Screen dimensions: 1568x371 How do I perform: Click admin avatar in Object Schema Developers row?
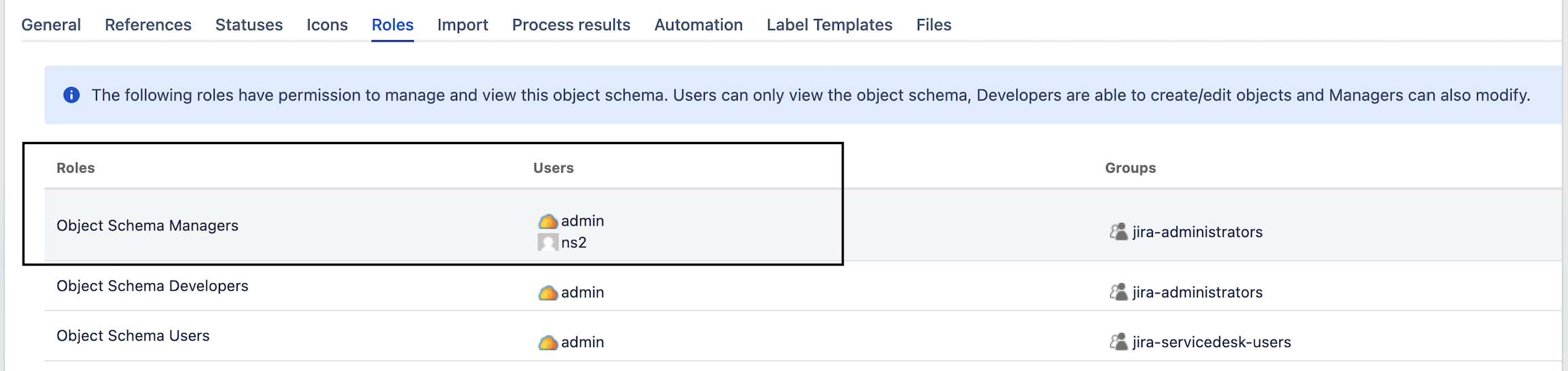coord(548,293)
